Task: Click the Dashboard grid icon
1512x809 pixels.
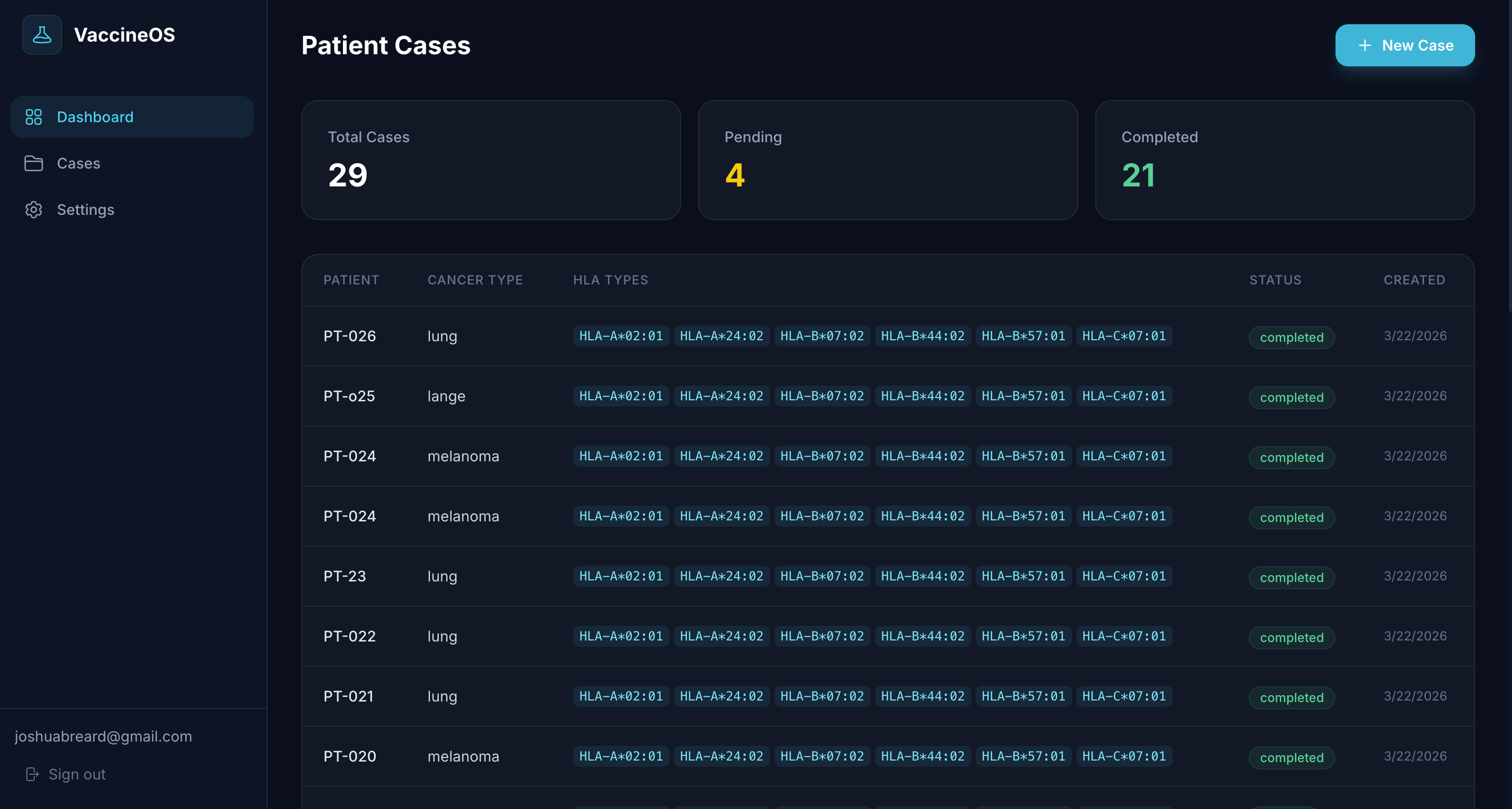Action: click(34, 117)
